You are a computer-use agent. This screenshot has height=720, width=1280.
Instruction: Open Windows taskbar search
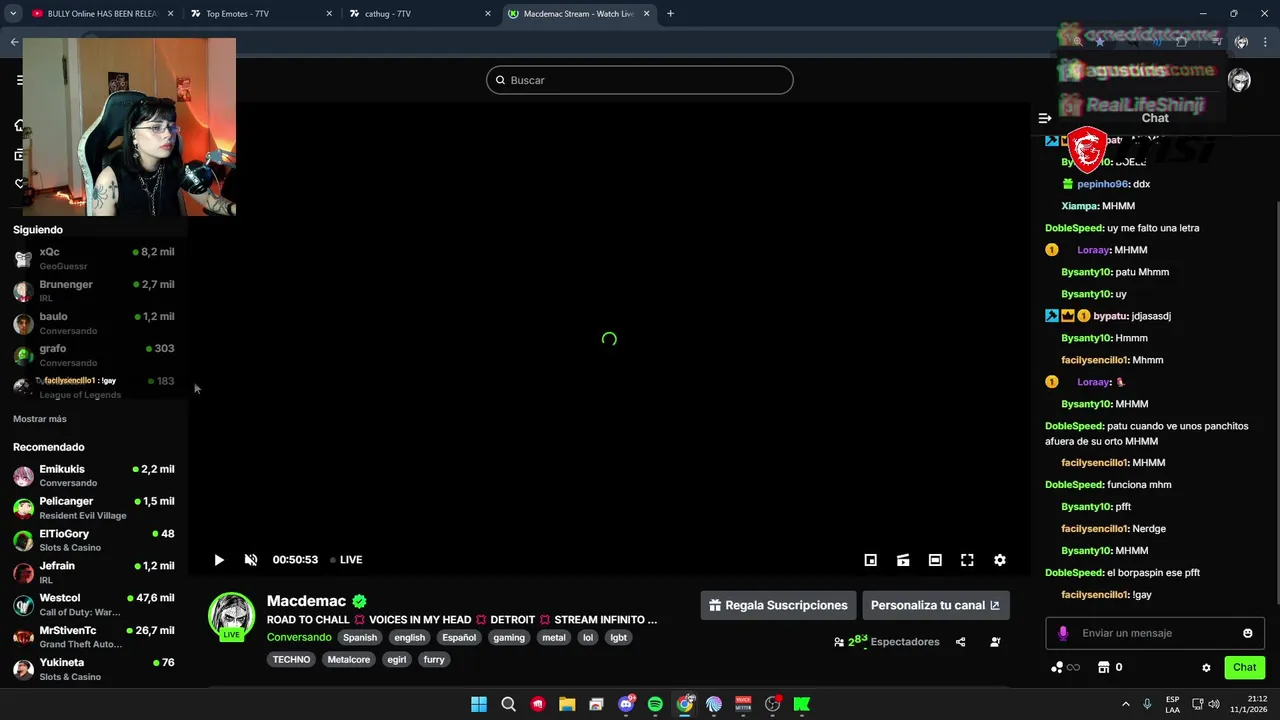click(508, 704)
